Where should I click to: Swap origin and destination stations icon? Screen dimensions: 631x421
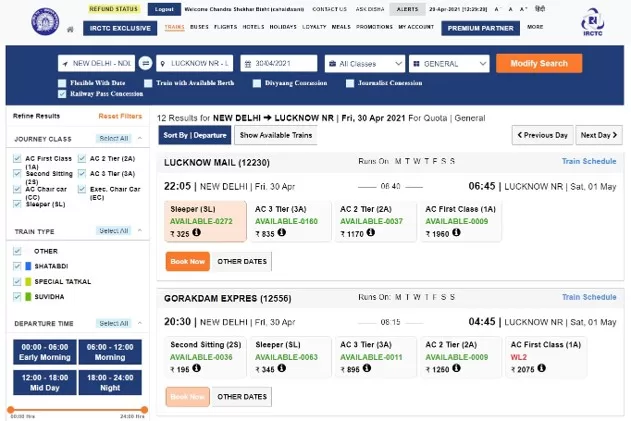click(x=145, y=63)
